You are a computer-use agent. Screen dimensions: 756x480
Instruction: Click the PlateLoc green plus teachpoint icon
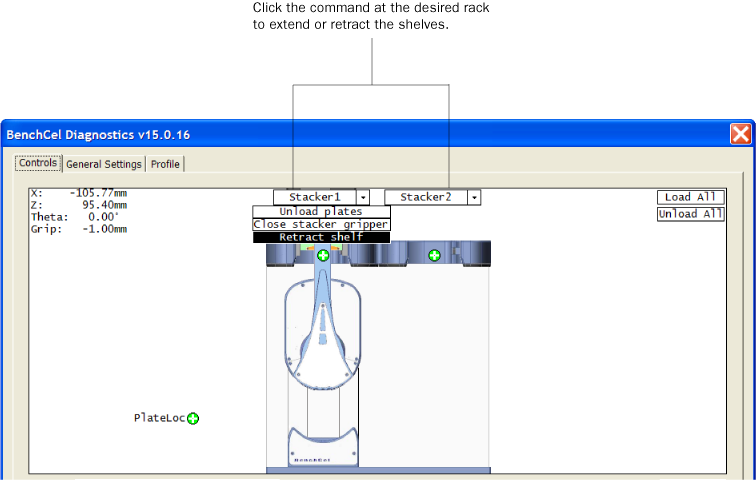[x=193, y=418]
